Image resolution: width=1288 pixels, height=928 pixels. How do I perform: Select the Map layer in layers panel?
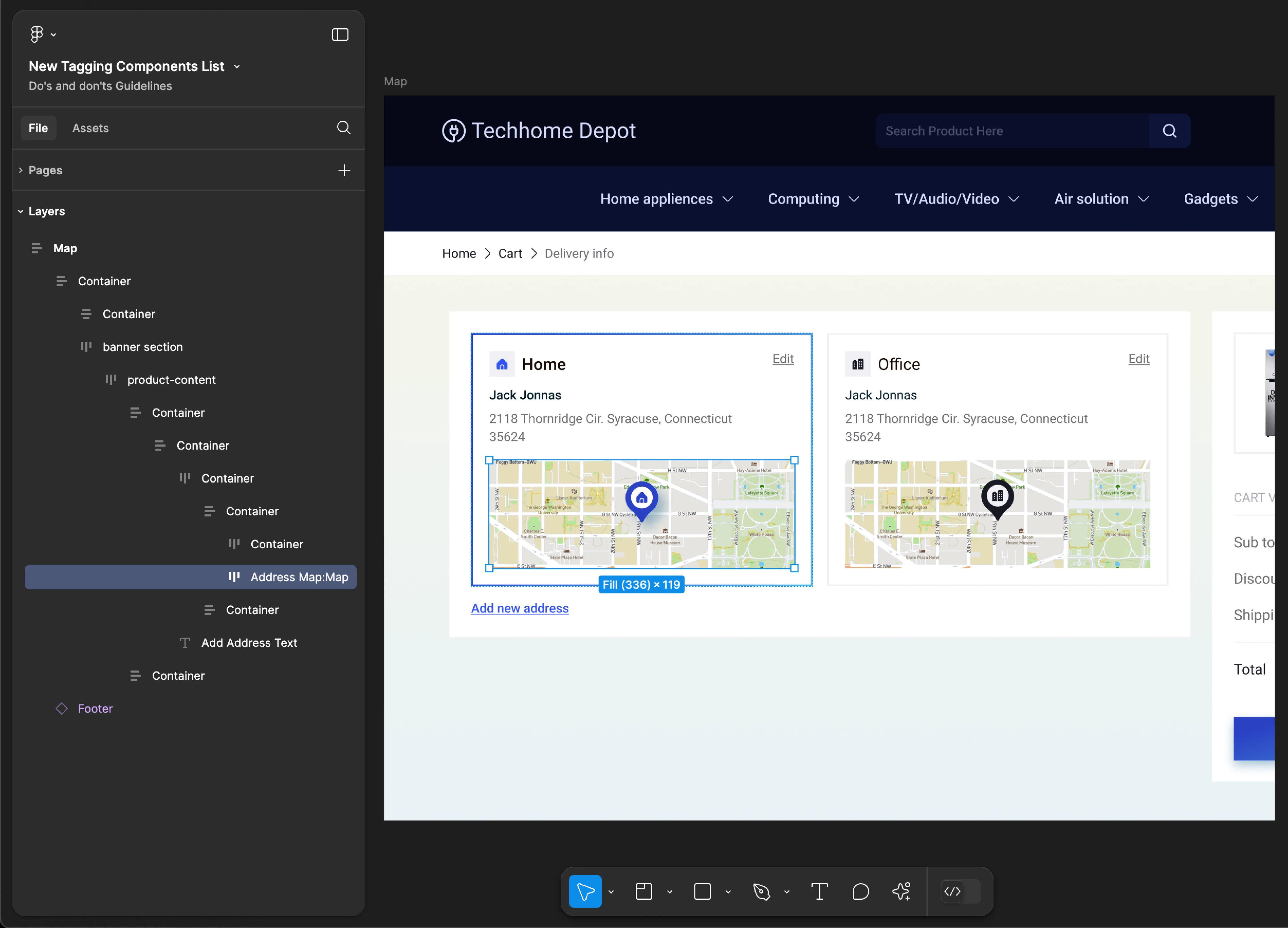tap(65, 248)
